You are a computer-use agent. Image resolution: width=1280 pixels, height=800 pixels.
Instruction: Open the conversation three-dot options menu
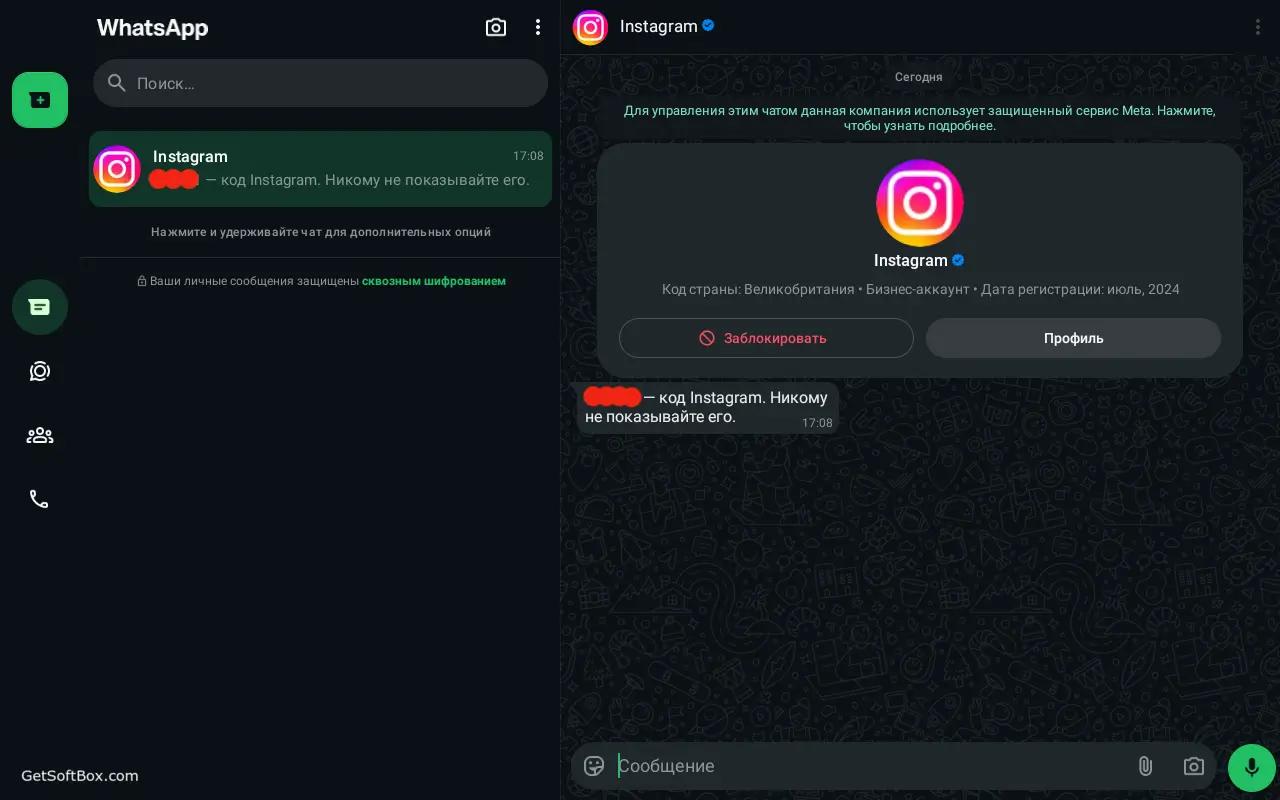[x=1258, y=27]
